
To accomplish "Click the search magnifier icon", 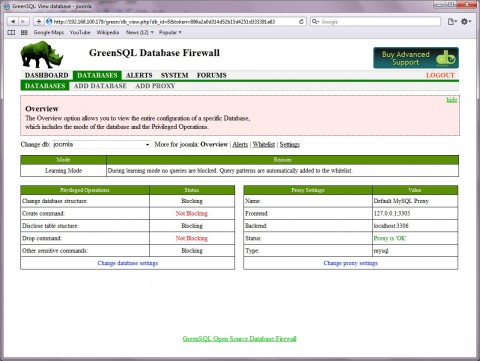I will [x=315, y=21].
